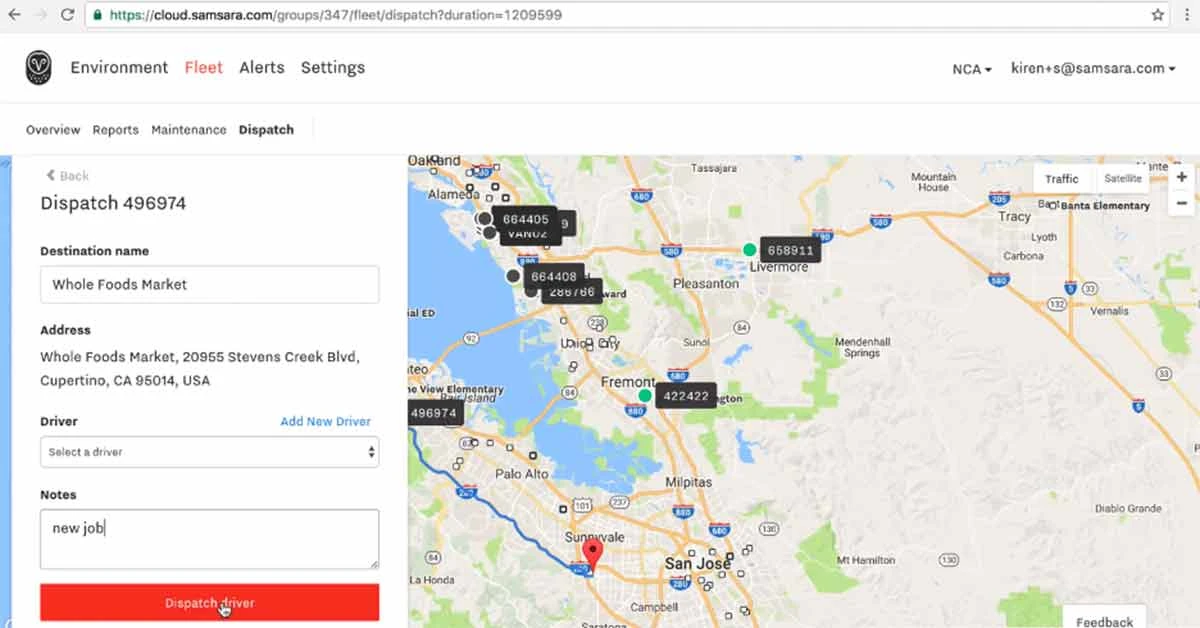Click the 658911 vehicle marker near Livermore

790,250
